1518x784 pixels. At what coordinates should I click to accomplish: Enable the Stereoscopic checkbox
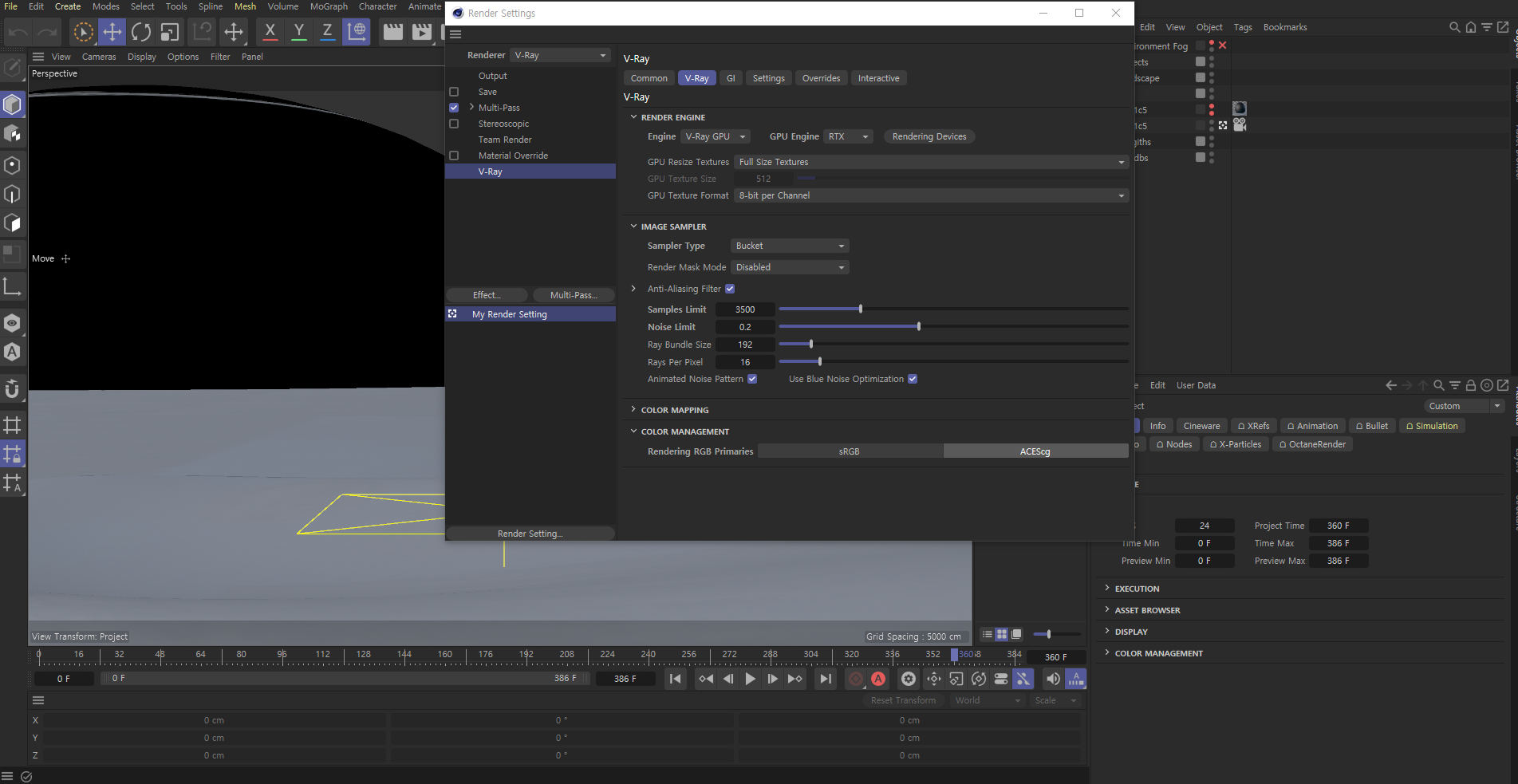pos(454,124)
